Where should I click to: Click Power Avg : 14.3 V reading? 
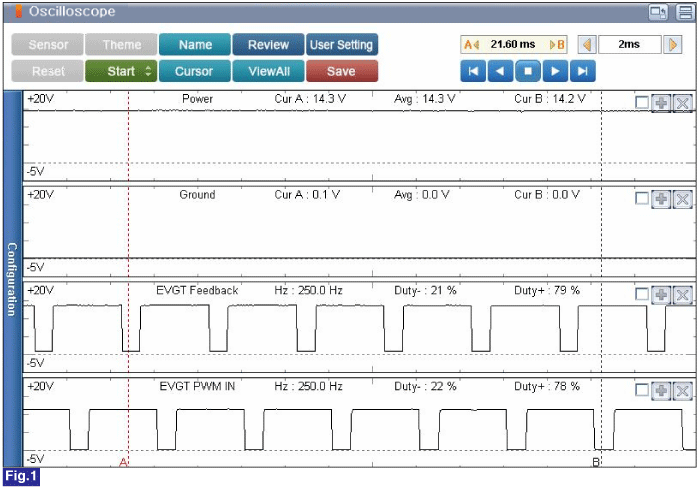[425, 99]
